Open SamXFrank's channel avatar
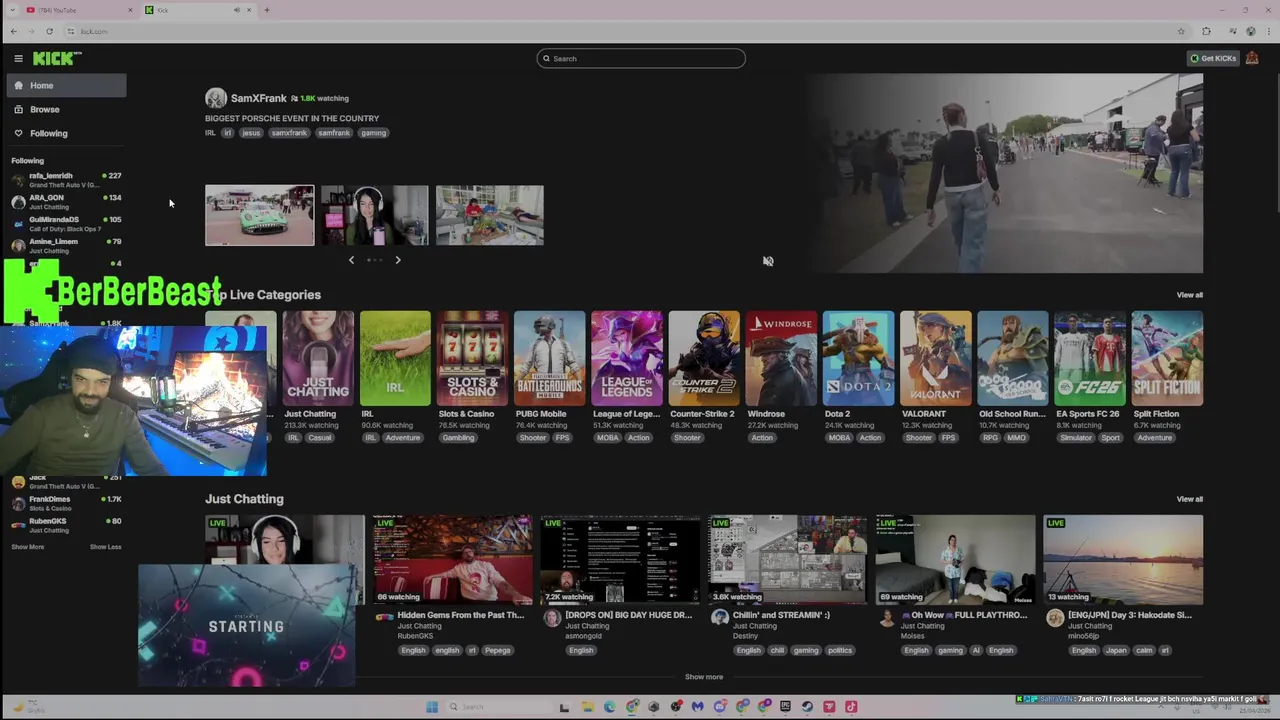The height and width of the screenshot is (720, 1280). [x=215, y=98]
